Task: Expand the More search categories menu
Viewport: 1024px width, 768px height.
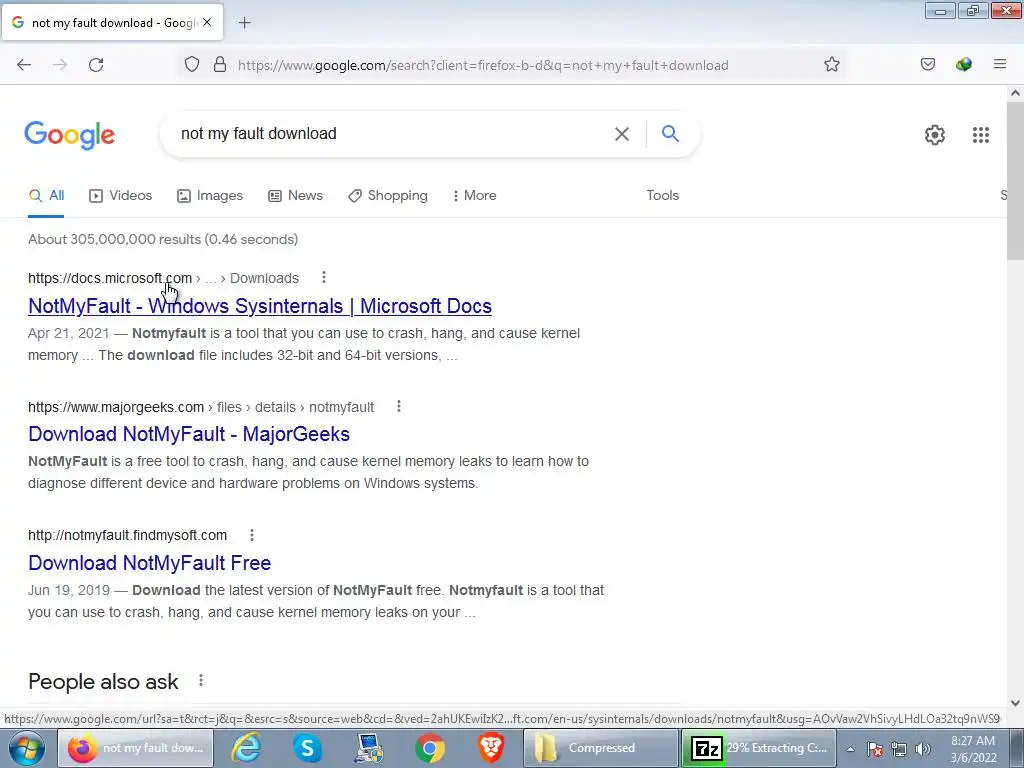Action: point(475,195)
